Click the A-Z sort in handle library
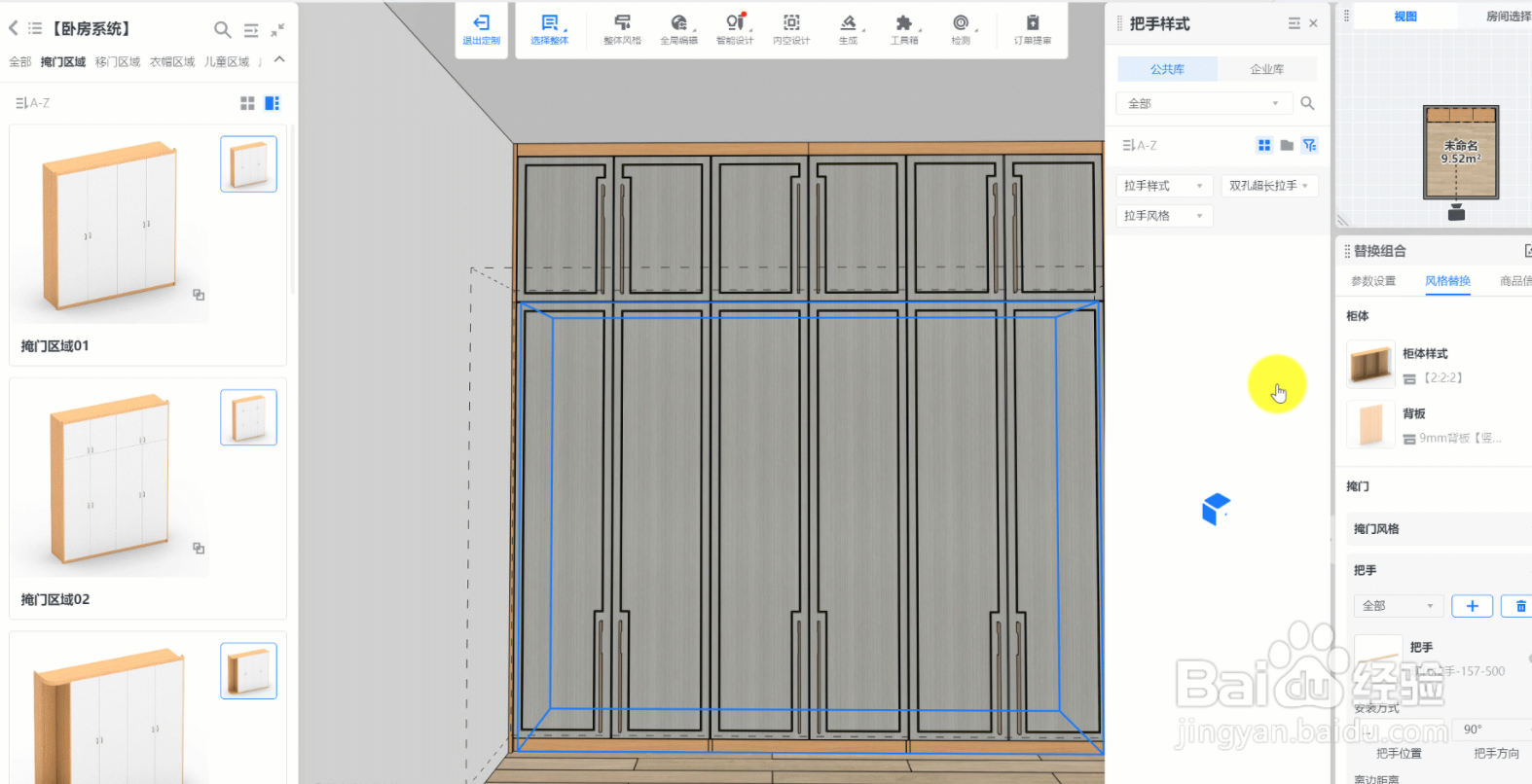Viewport: 1532px width, 784px height. pyautogui.click(x=1140, y=145)
